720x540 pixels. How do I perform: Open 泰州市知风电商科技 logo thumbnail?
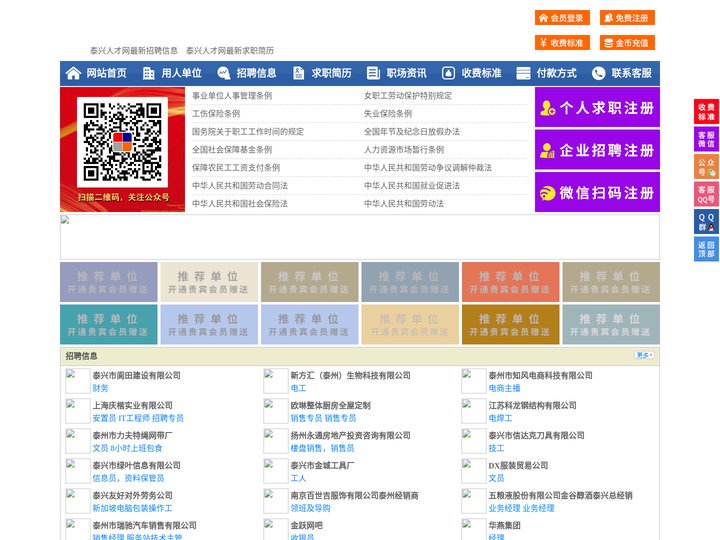pos(473,381)
